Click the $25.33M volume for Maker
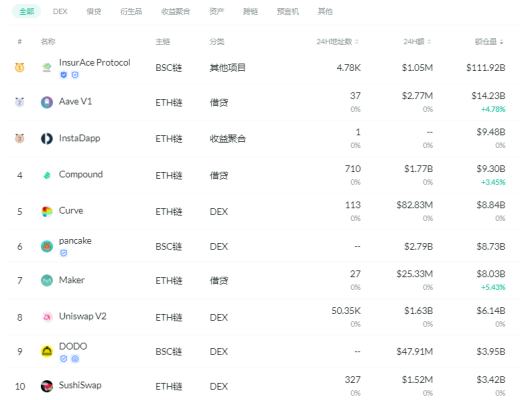The height and width of the screenshot is (400, 520). pyautogui.click(x=415, y=274)
